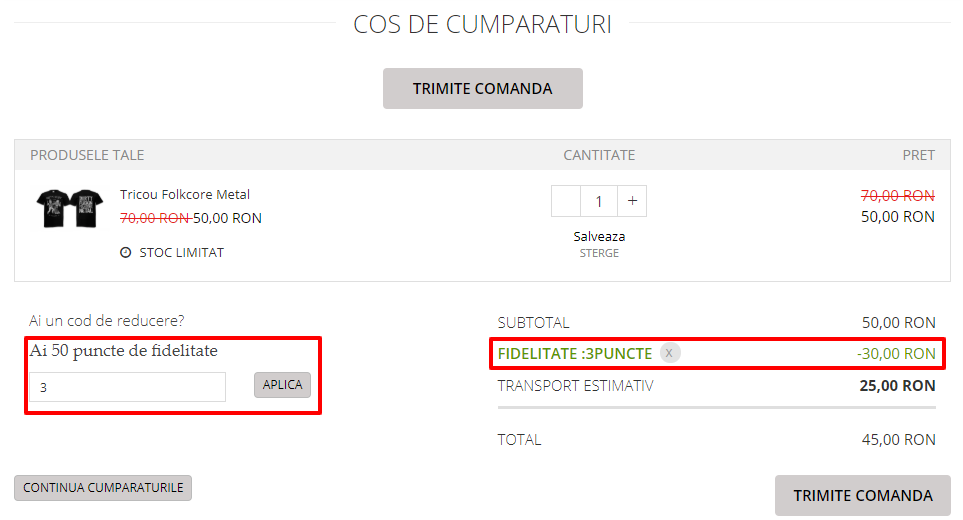The width and height of the screenshot is (963, 520).
Task: Click the loyalty points input field
Action: pos(128,387)
